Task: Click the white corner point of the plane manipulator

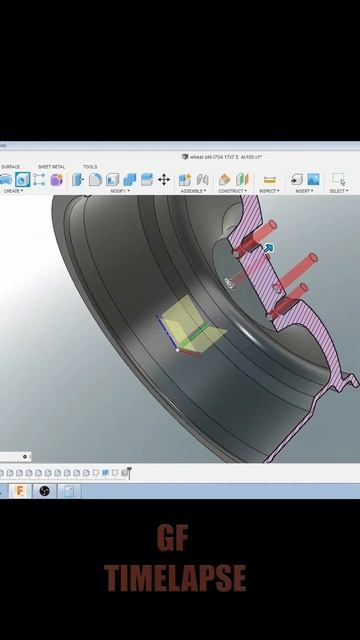Action: pyautogui.click(x=177, y=350)
